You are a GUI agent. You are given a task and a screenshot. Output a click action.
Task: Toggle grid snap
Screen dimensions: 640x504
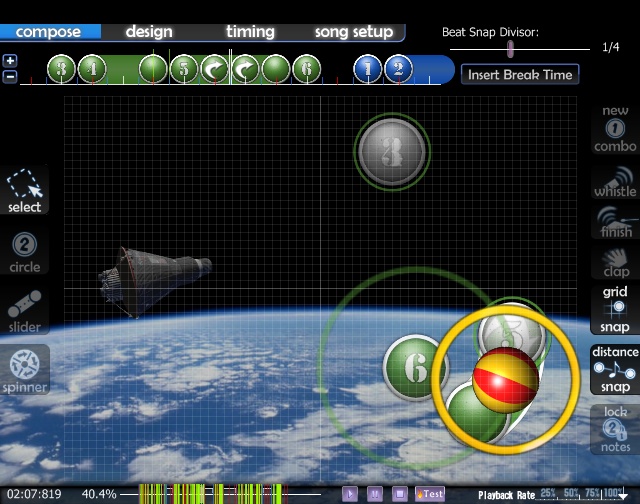coord(615,309)
